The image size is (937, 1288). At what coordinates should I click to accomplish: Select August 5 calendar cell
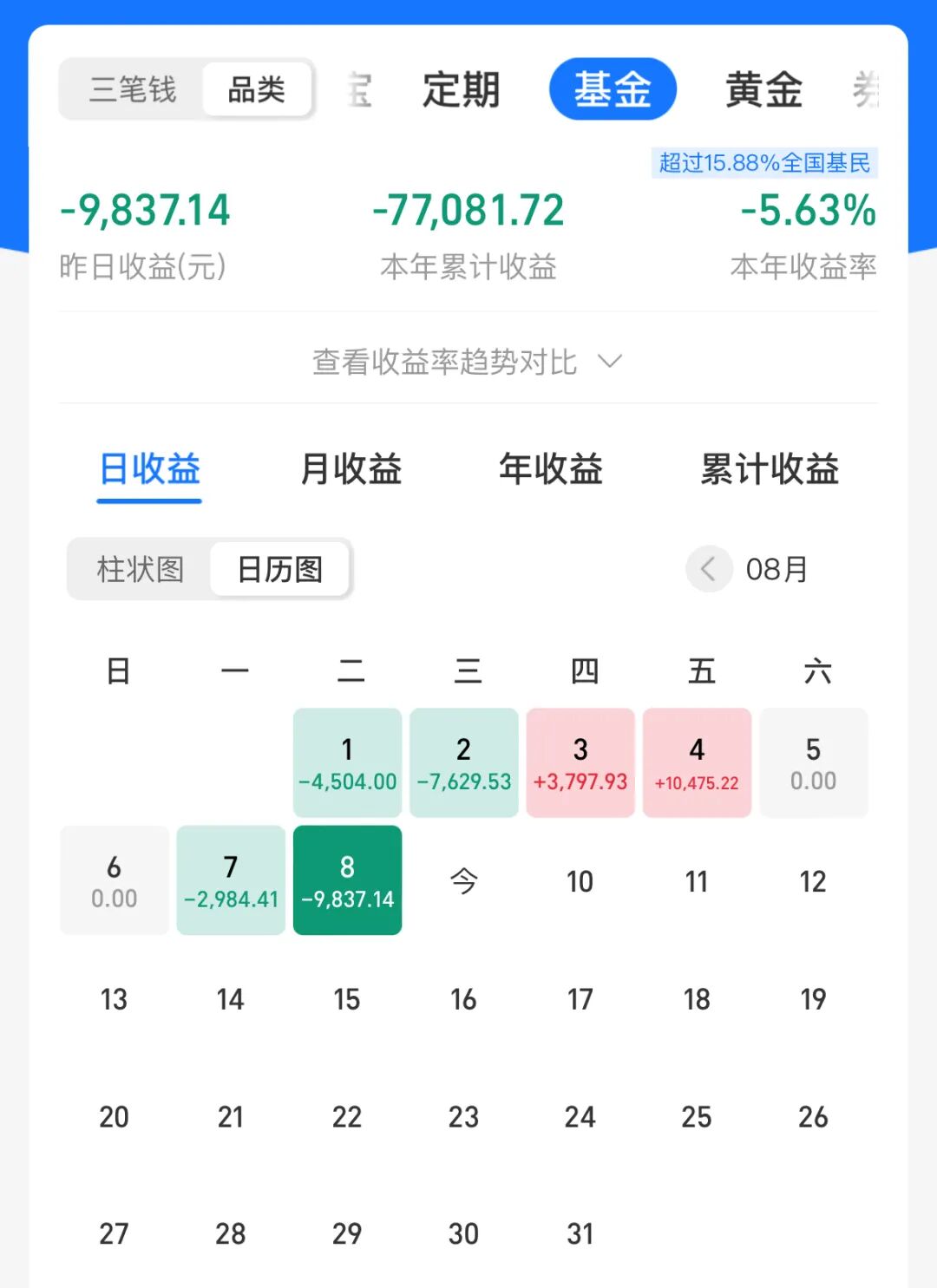pyautogui.click(x=814, y=762)
